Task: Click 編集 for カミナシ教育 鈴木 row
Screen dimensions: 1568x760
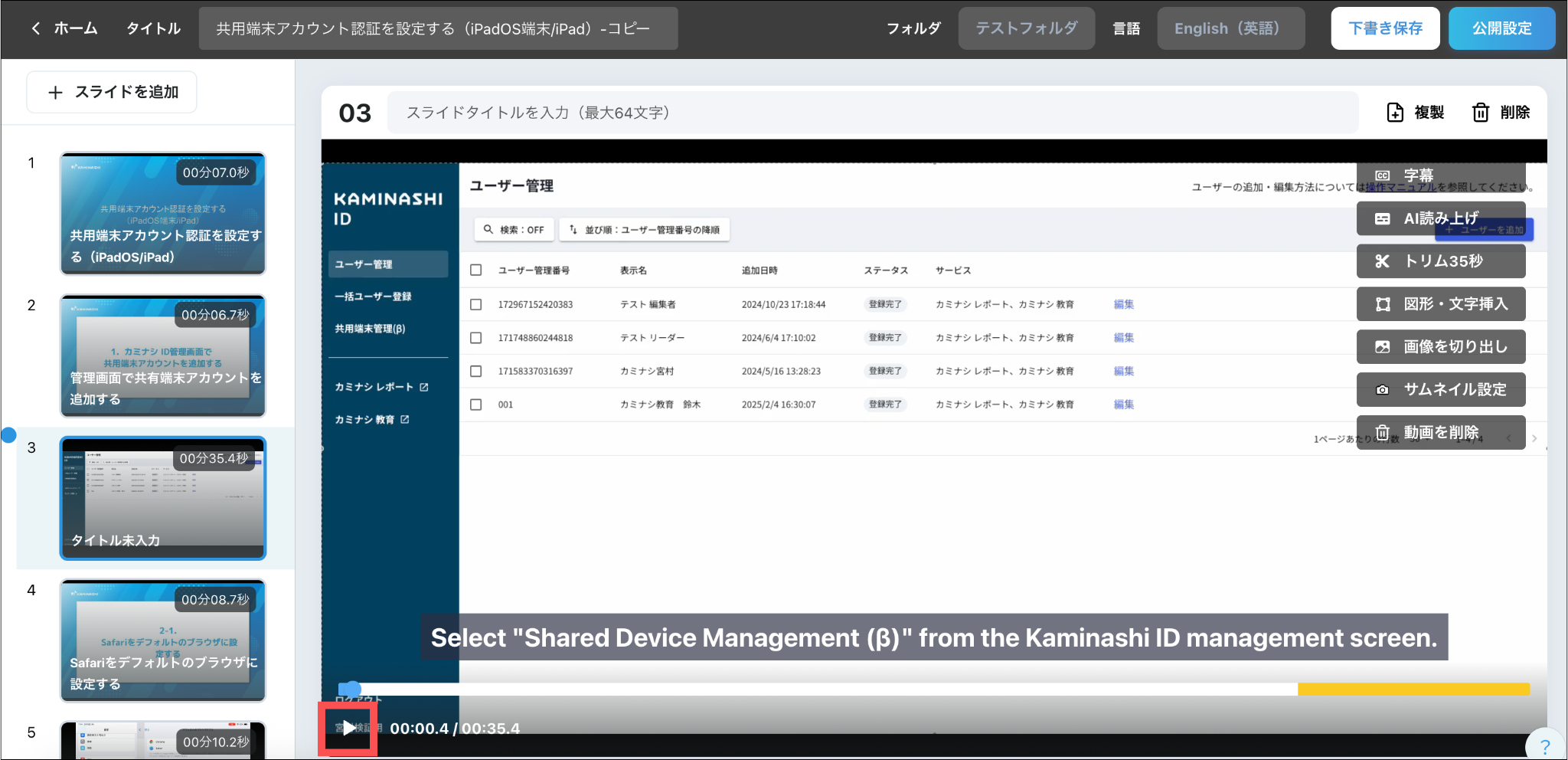Action: [x=1124, y=405]
